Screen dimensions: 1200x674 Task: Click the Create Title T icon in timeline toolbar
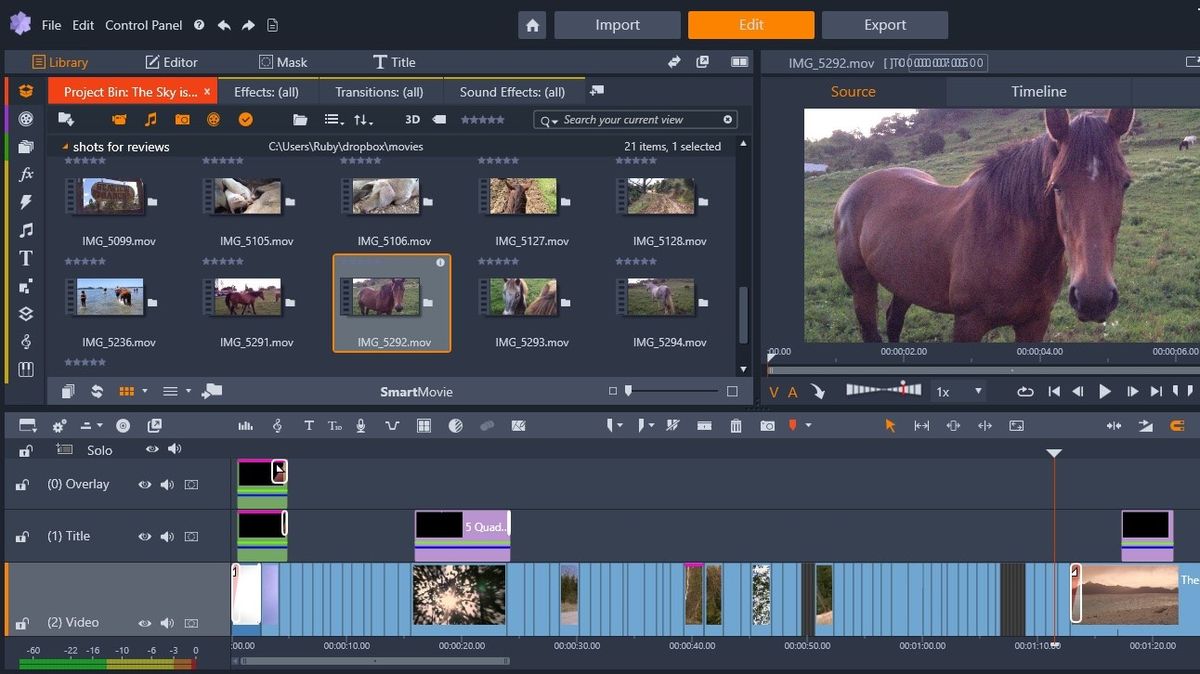[309, 426]
